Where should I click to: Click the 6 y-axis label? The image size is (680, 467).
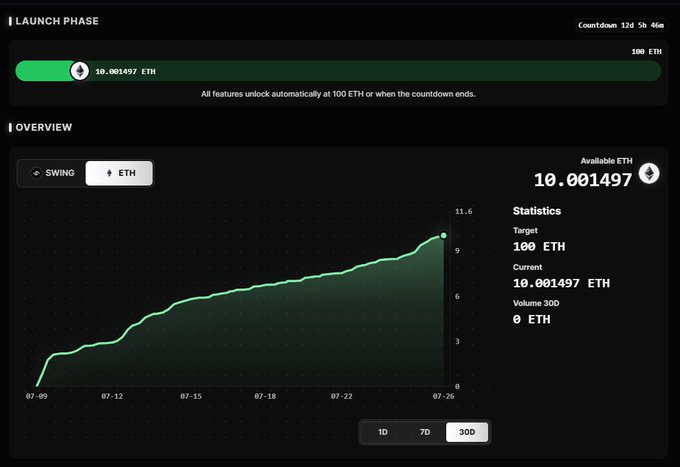pyautogui.click(x=457, y=296)
